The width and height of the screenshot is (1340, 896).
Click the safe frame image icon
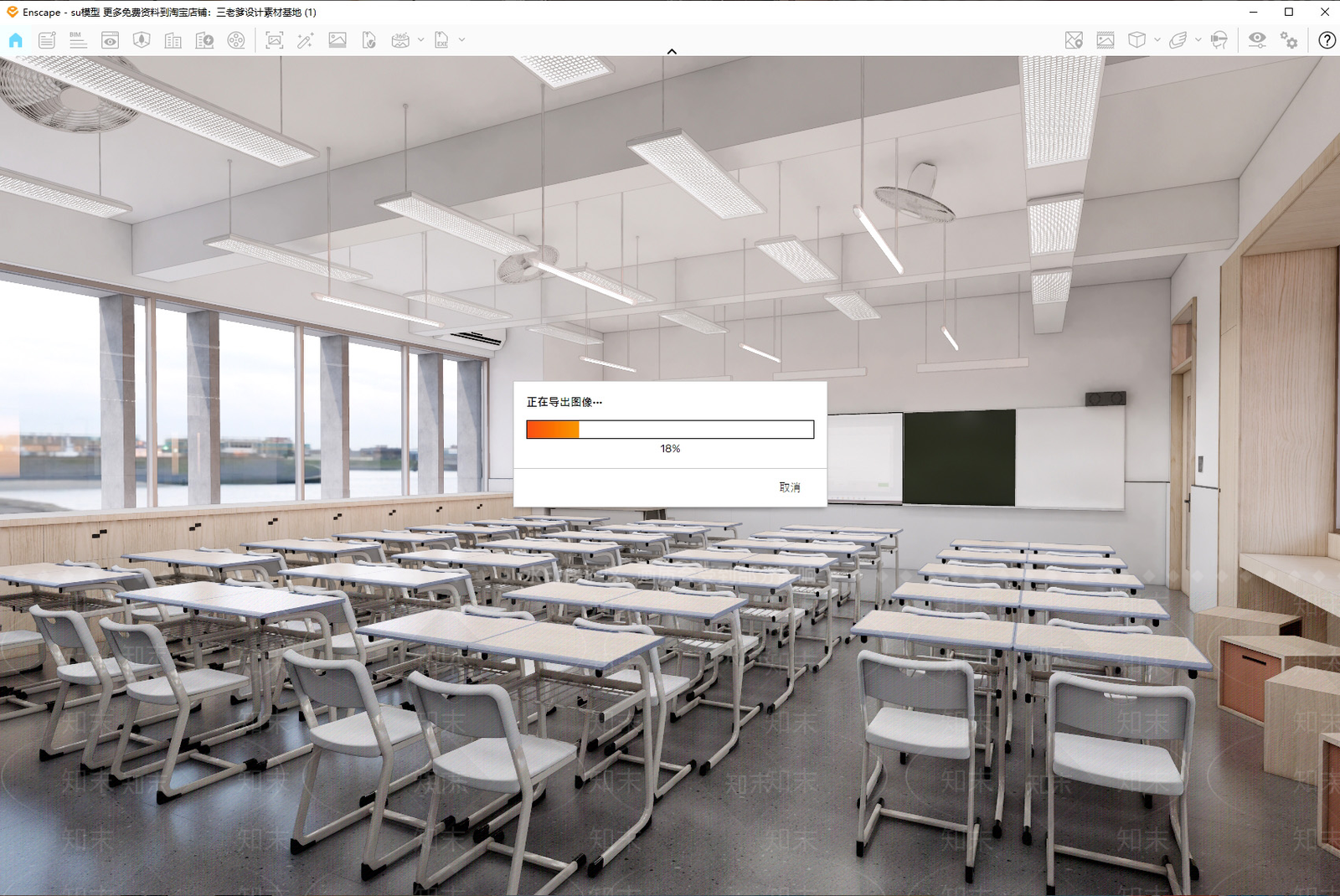click(1105, 40)
